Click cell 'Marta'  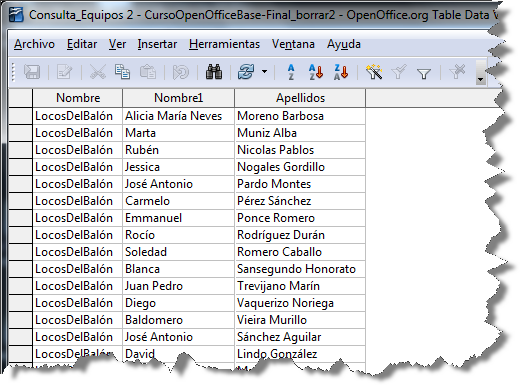point(178,133)
